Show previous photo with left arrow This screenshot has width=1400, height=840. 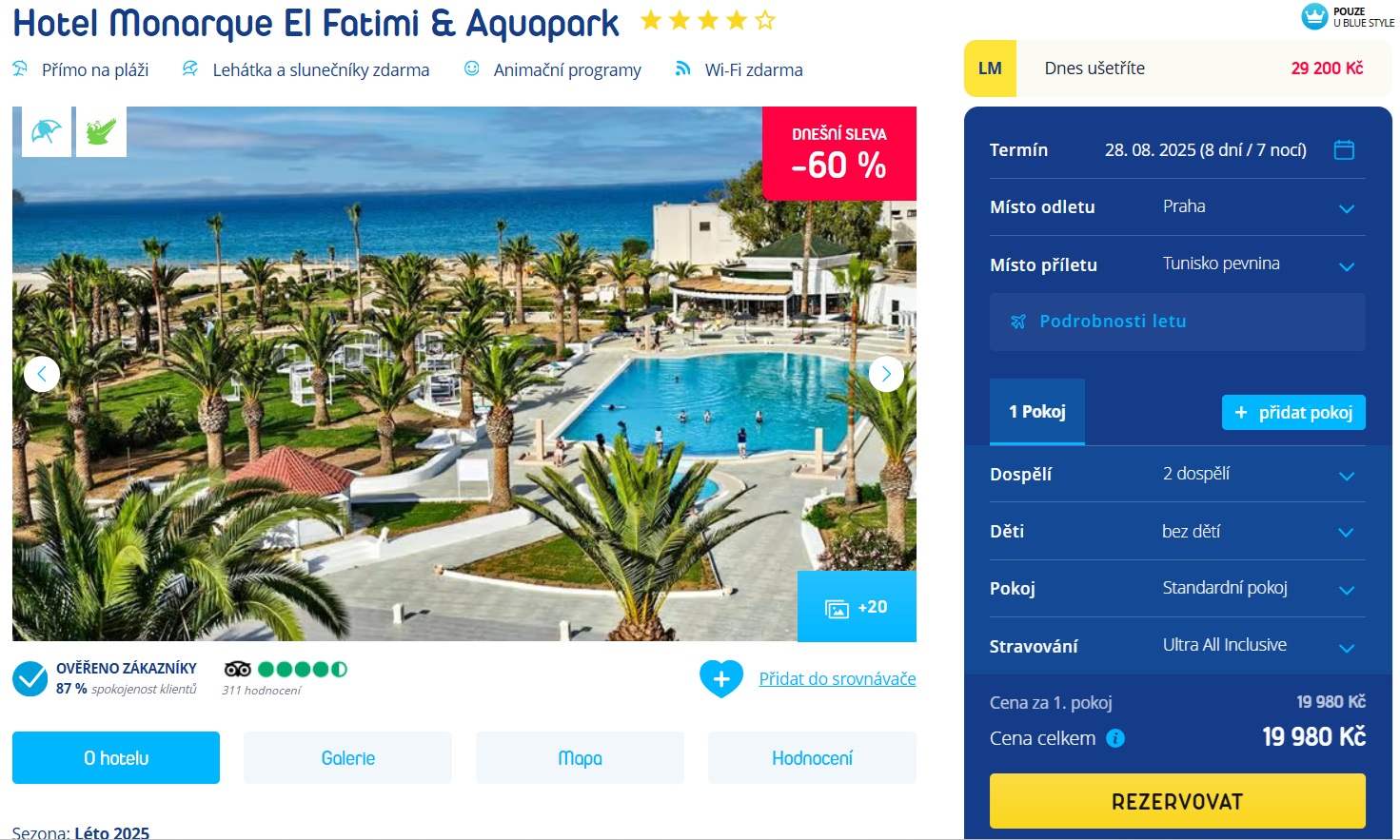click(x=41, y=374)
